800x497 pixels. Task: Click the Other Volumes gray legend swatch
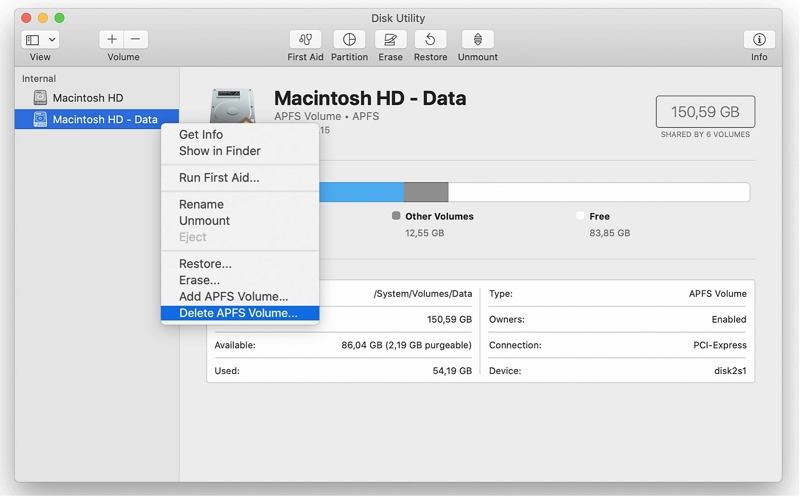tap(396, 216)
